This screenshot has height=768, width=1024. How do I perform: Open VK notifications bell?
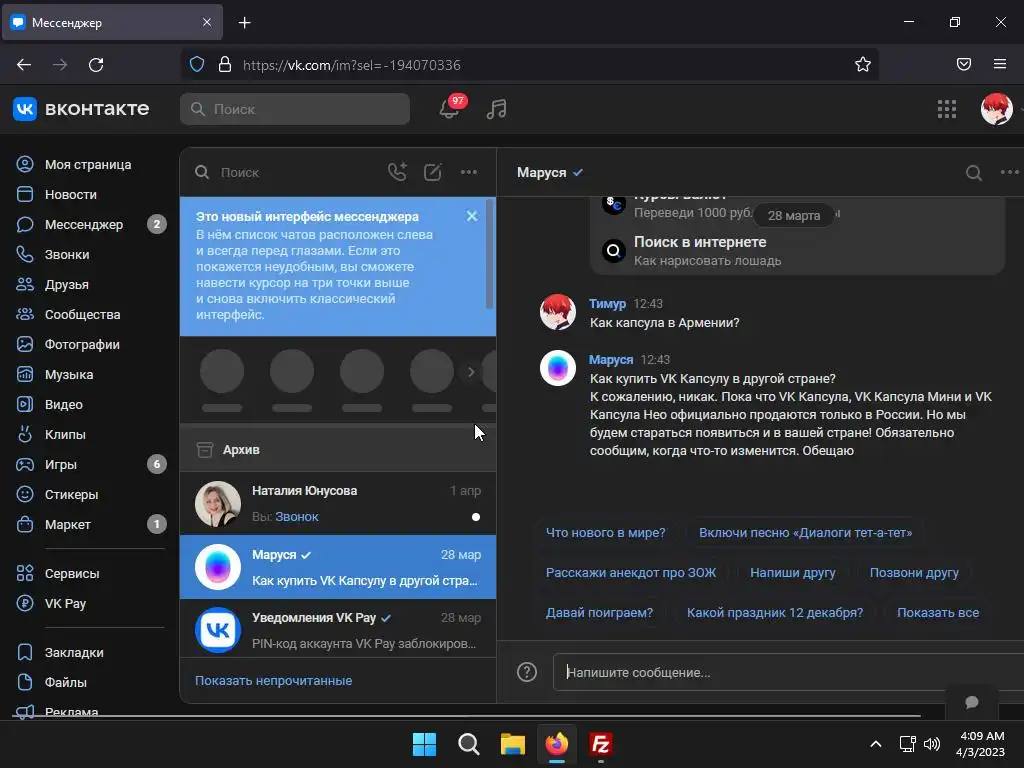pos(449,108)
